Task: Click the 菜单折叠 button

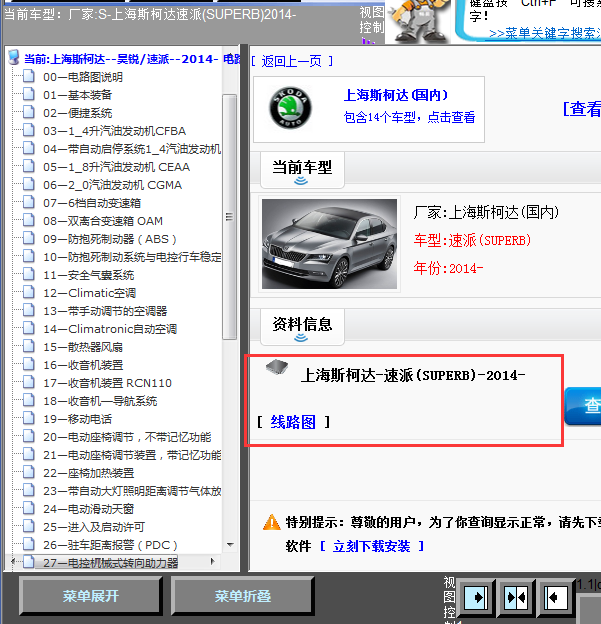Action: (x=242, y=596)
